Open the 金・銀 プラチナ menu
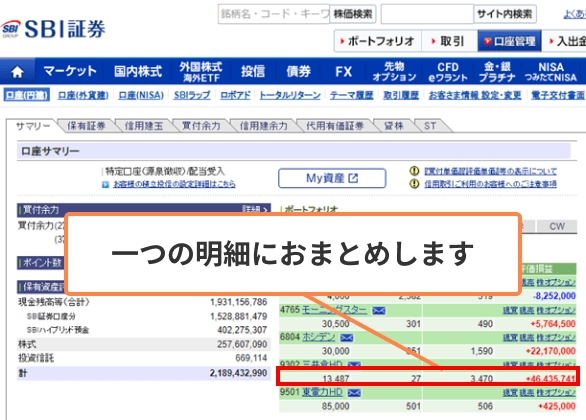The width and height of the screenshot is (586, 420). [497, 72]
